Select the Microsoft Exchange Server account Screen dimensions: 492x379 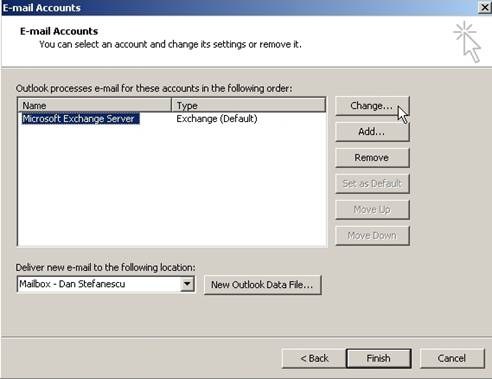(x=80, y=119)
